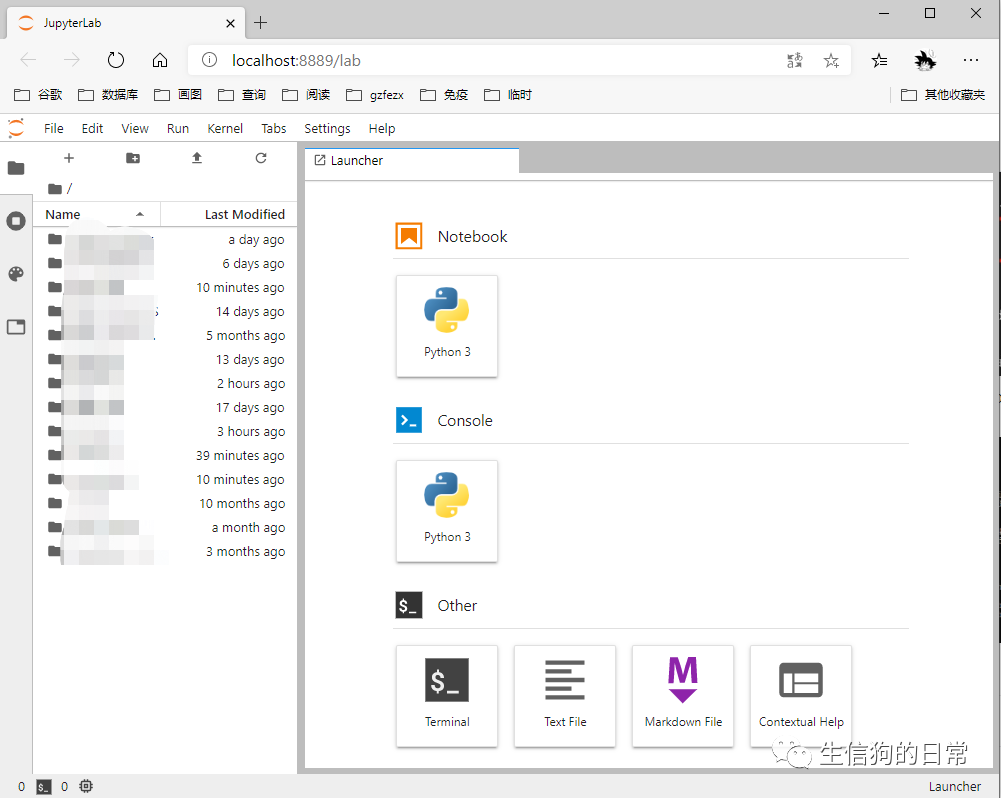
Task: Open the Open Tabs sidebar icon
Action: click(16, 327)
